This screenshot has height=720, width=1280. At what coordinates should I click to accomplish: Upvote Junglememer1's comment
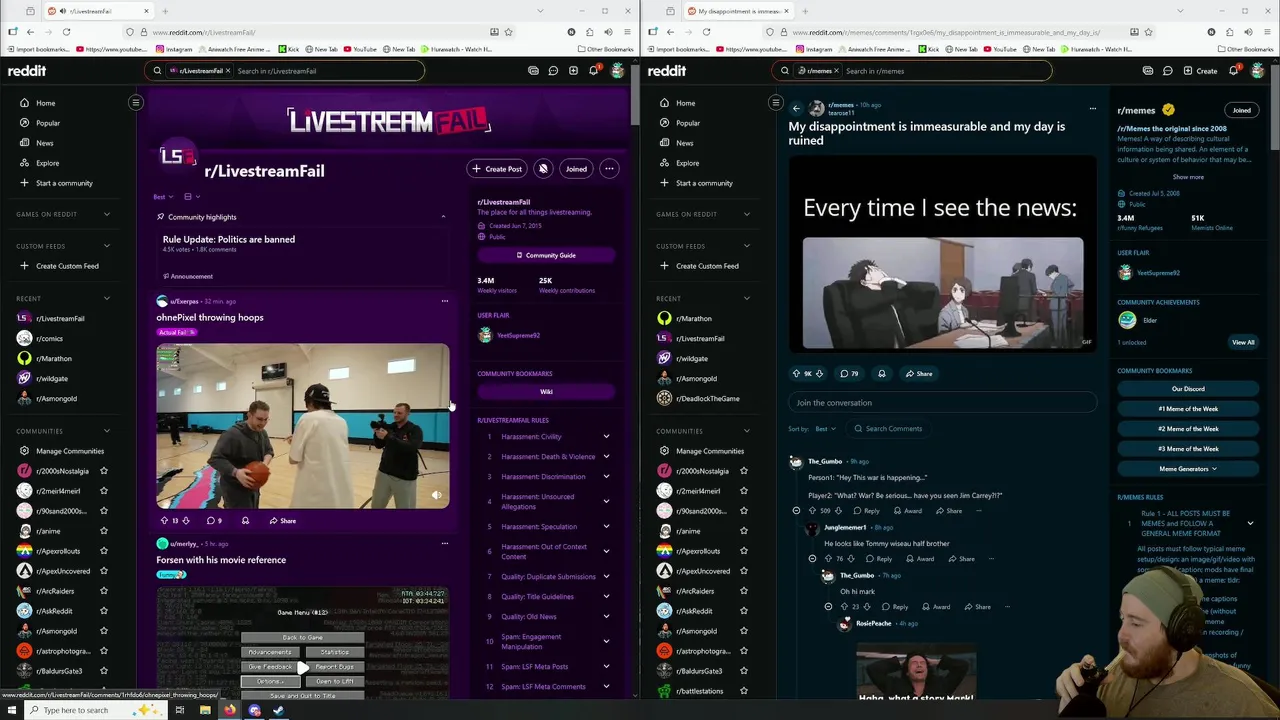828,559
